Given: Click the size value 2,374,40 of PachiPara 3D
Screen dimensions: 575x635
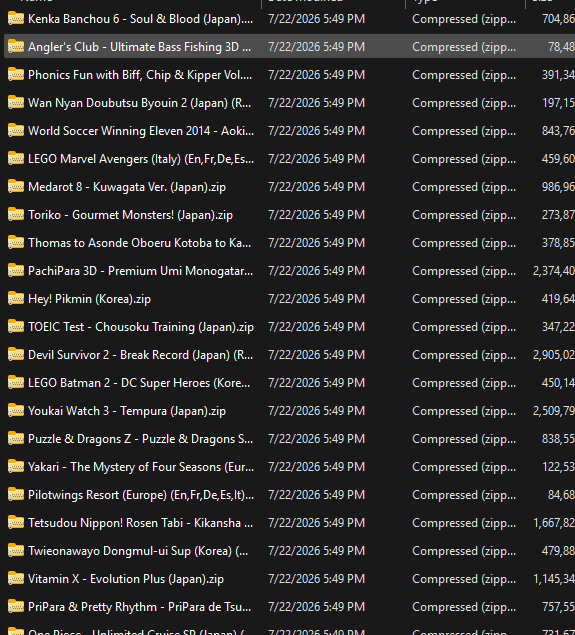Looking at the screenshot, I should 554,271.
